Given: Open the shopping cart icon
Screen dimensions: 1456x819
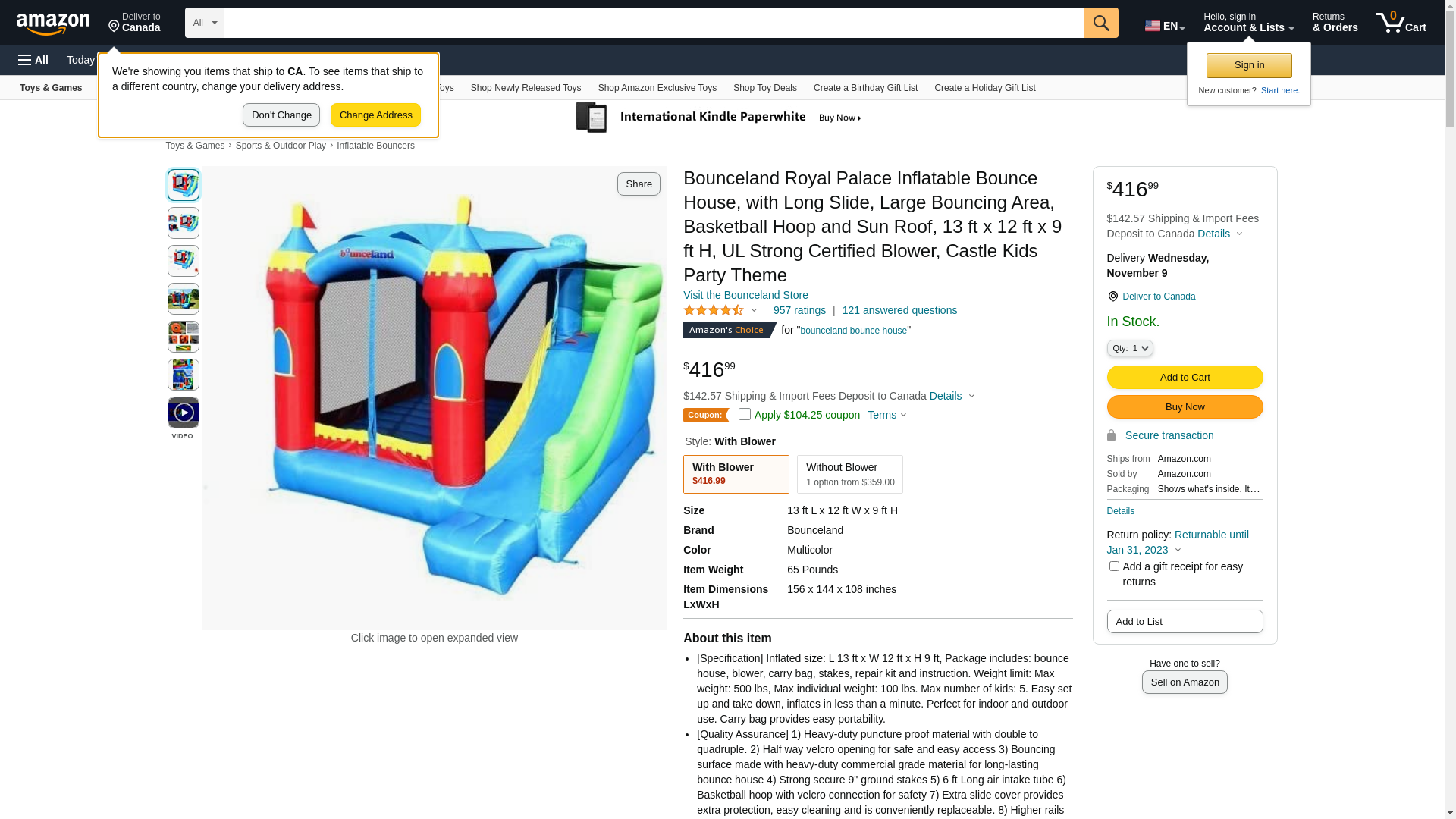Looking at the screenshot, I should point(1401,23).
